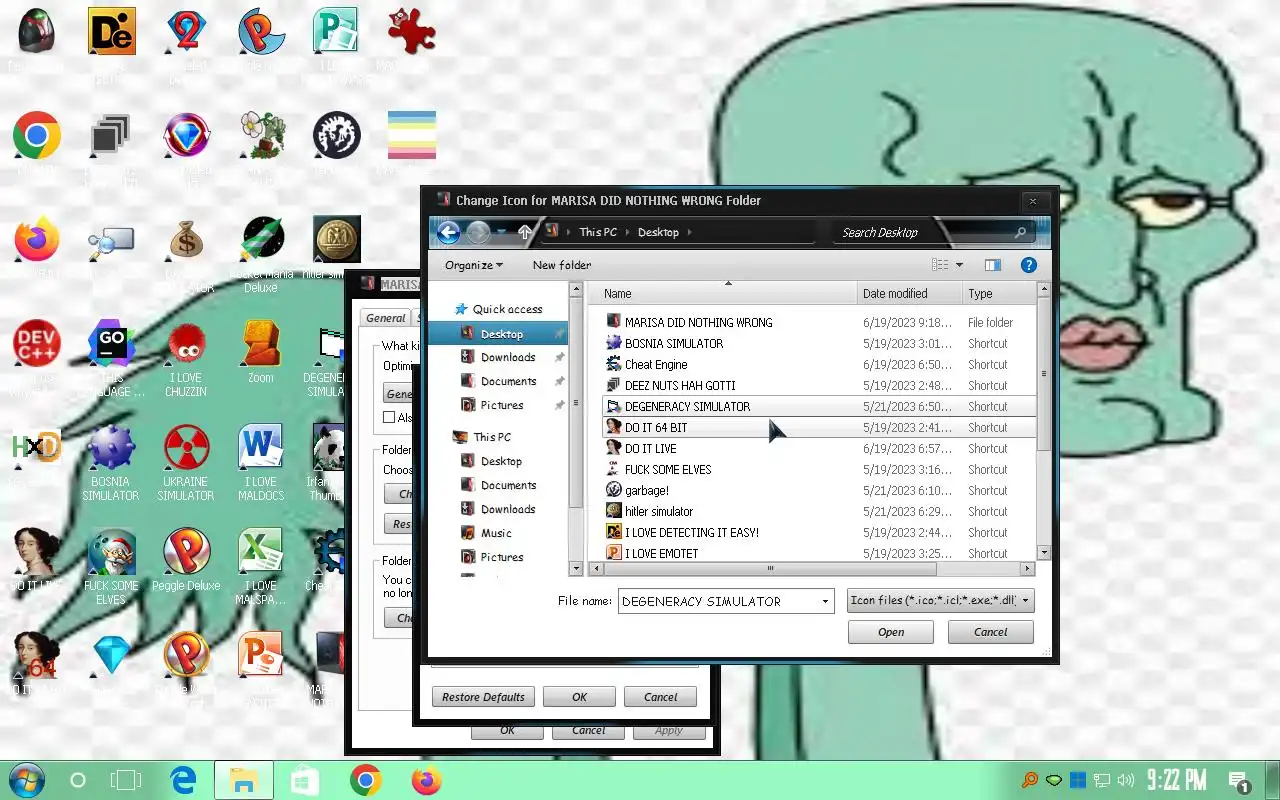
Task: Expand the breadcrumb arrow after This PC
Action: tap(629, 232)
